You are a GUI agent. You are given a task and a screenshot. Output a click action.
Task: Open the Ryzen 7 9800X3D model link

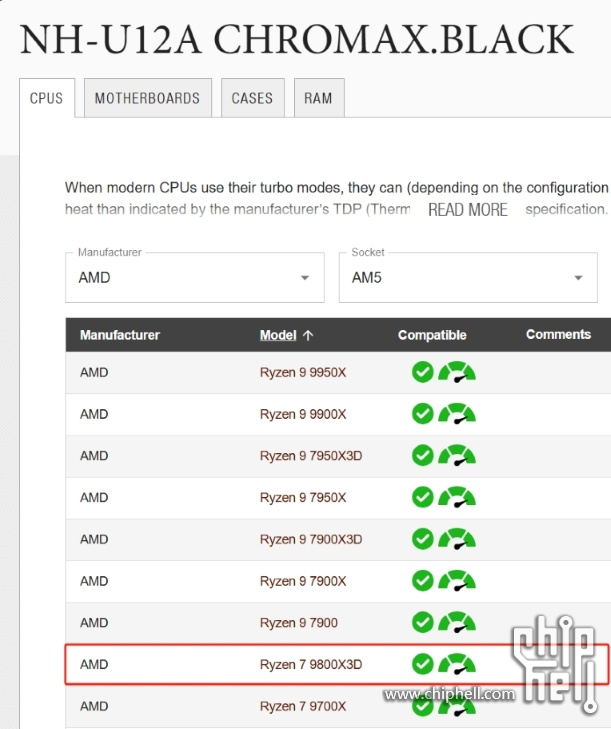311,664
